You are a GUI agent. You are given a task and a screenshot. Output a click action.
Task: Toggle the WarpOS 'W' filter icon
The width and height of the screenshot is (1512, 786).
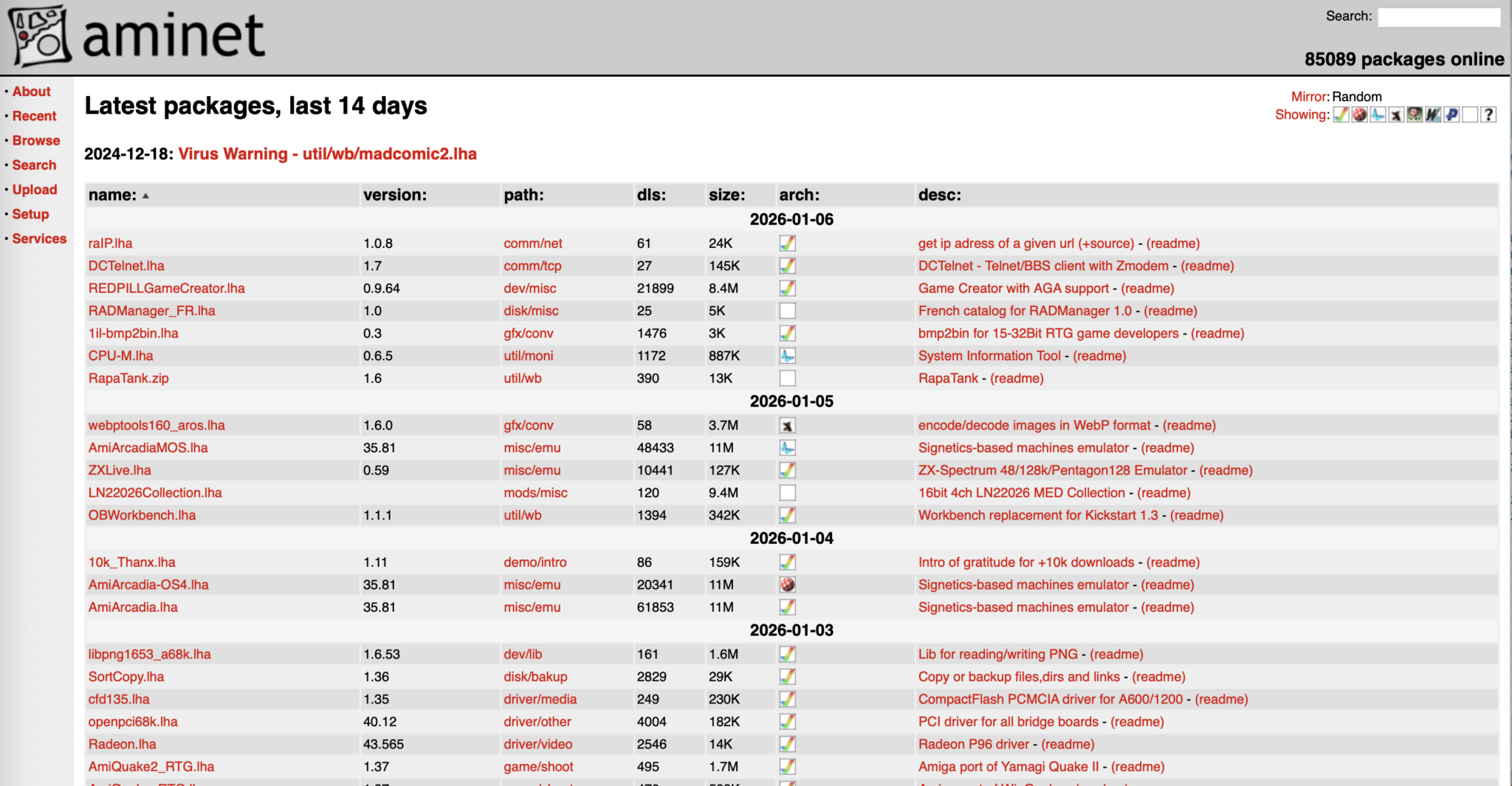[1433, 115]
